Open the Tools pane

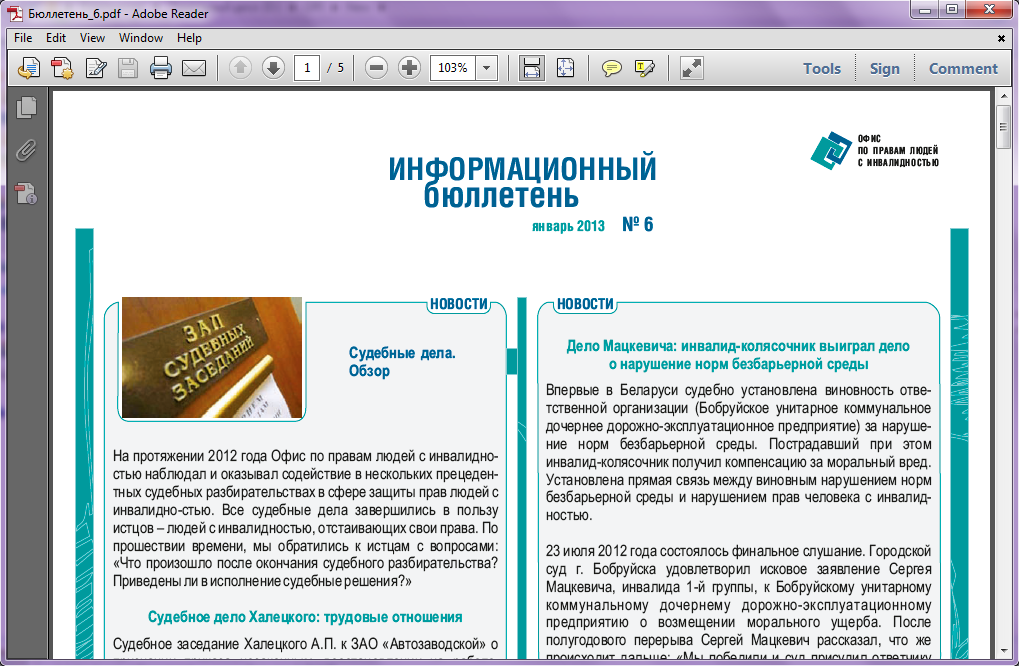pyautogui.click(x=821, y=68)
